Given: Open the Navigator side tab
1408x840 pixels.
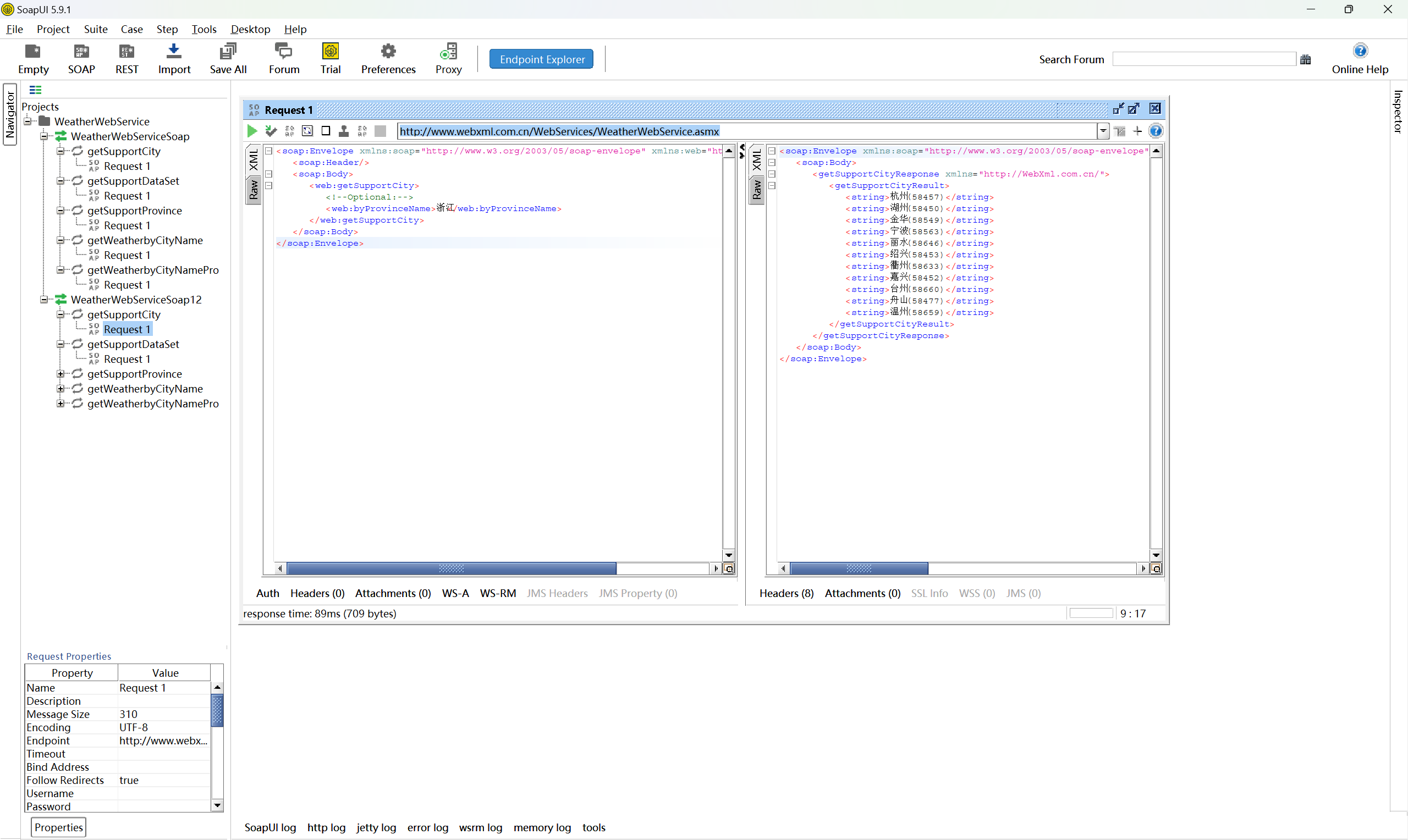Looking at the screenshot, I should [9, 114].
